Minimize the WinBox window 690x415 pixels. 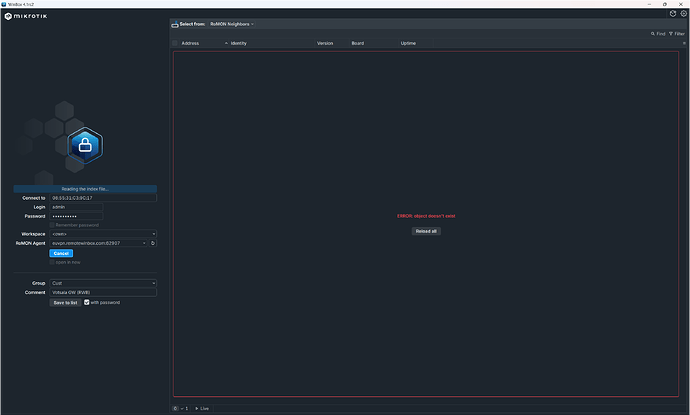pyautogui.click(x=649, y=4)
